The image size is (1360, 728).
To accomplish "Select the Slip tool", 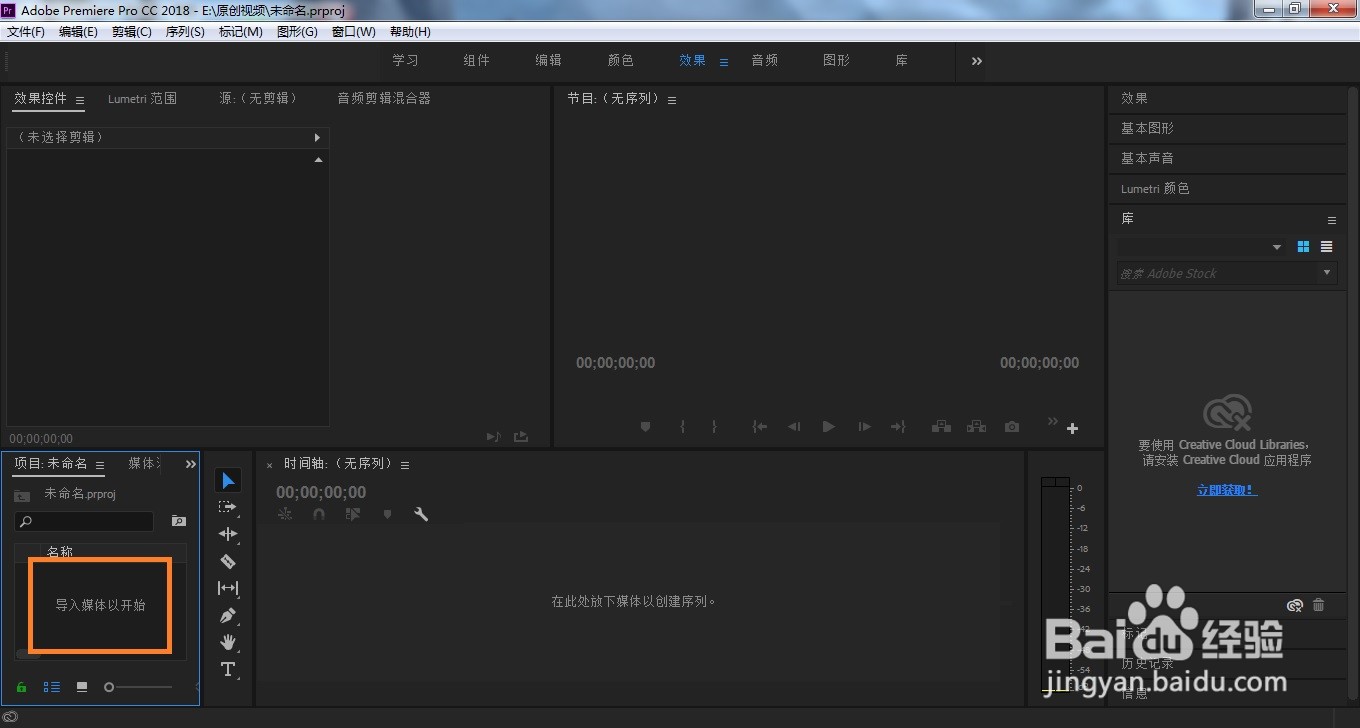I will tap(228, 588).
